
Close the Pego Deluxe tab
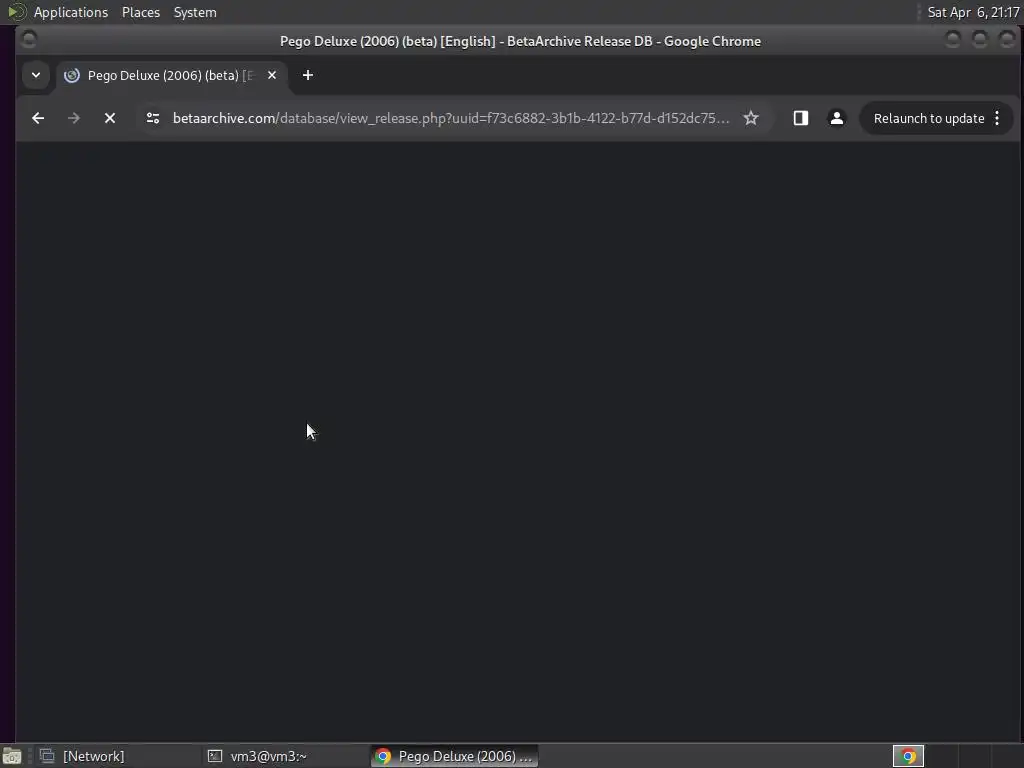point(272,75)
